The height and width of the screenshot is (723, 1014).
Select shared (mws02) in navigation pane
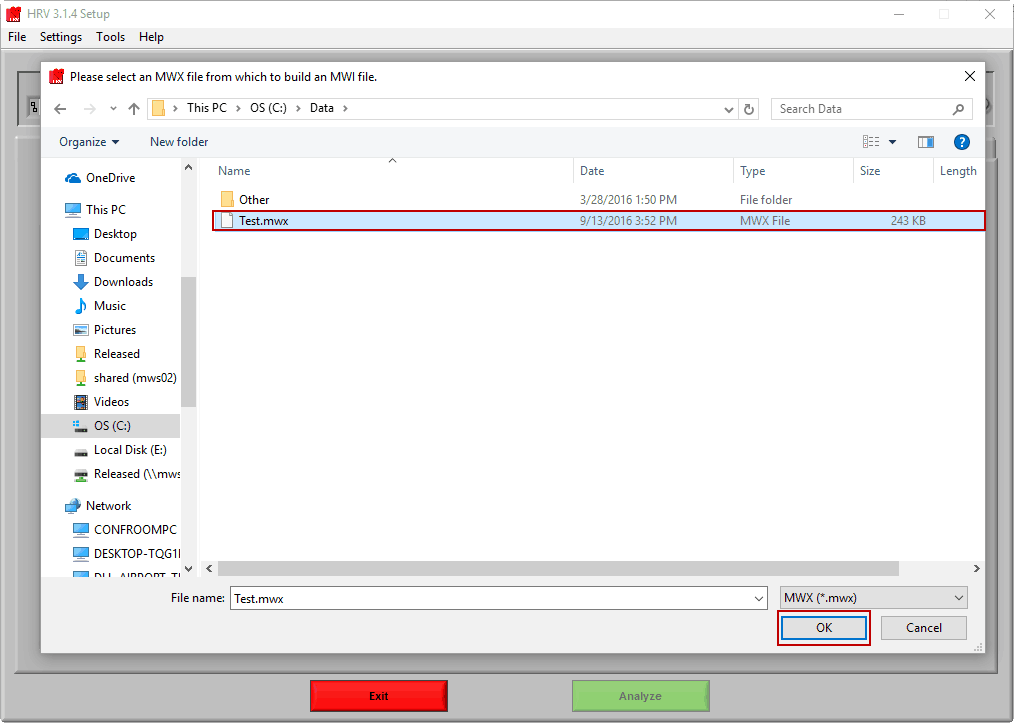(135, 378)
